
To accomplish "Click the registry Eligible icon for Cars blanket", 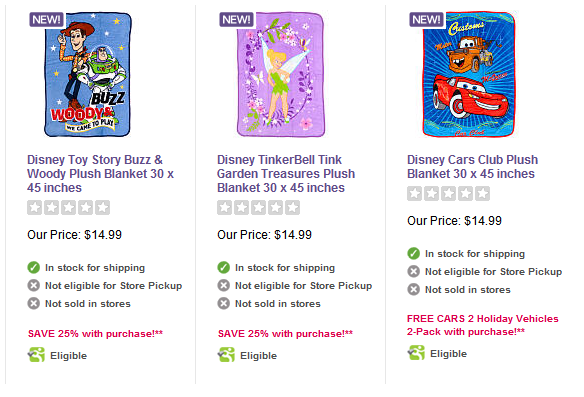I will tap(416, 353).
